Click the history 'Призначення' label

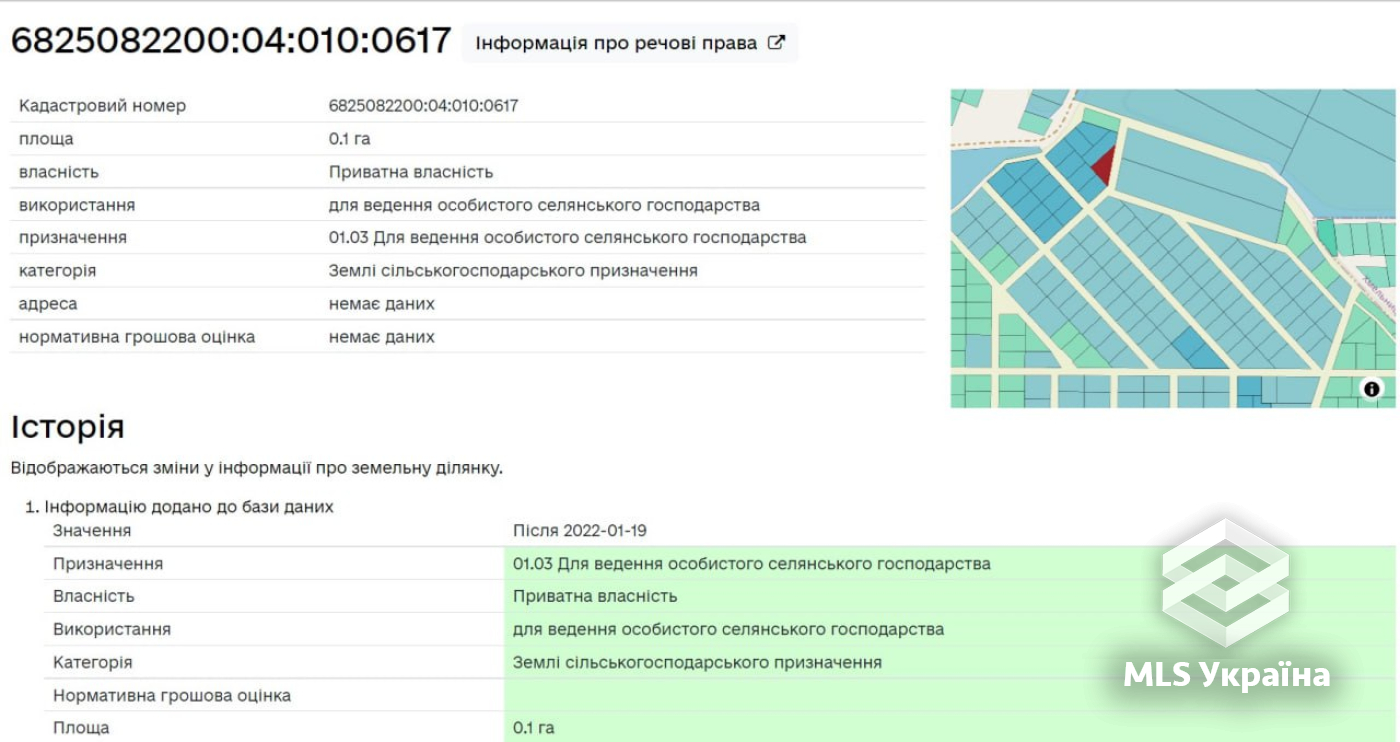click(108, 564)
